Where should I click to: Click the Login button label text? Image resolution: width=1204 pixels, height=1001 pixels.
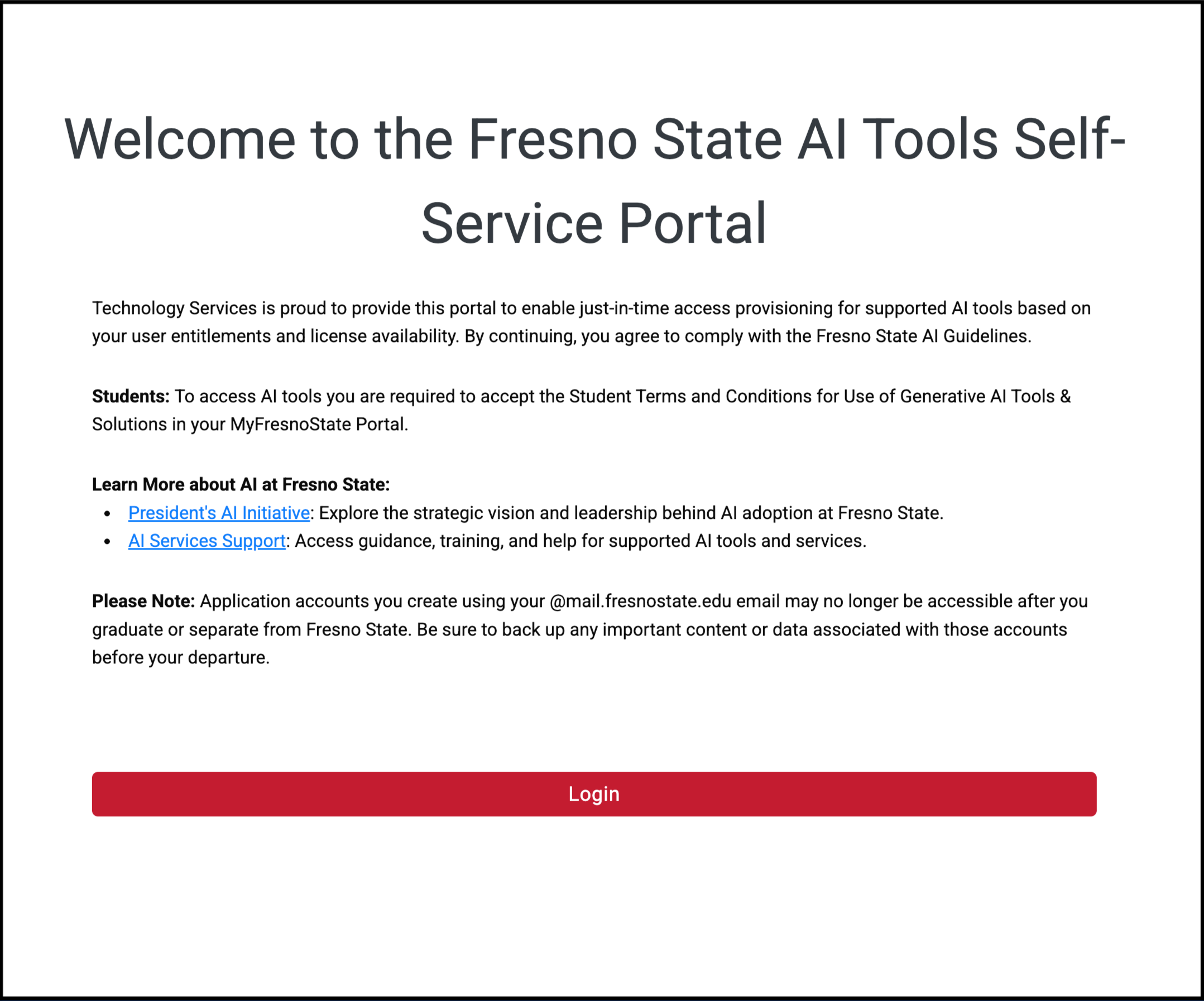[593, 794]
